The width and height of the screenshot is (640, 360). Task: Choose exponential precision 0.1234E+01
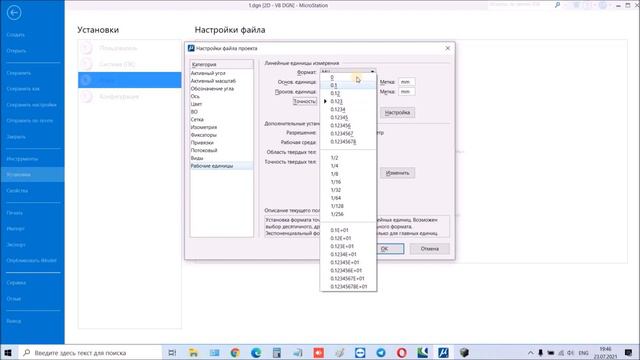tap(348, 254)
